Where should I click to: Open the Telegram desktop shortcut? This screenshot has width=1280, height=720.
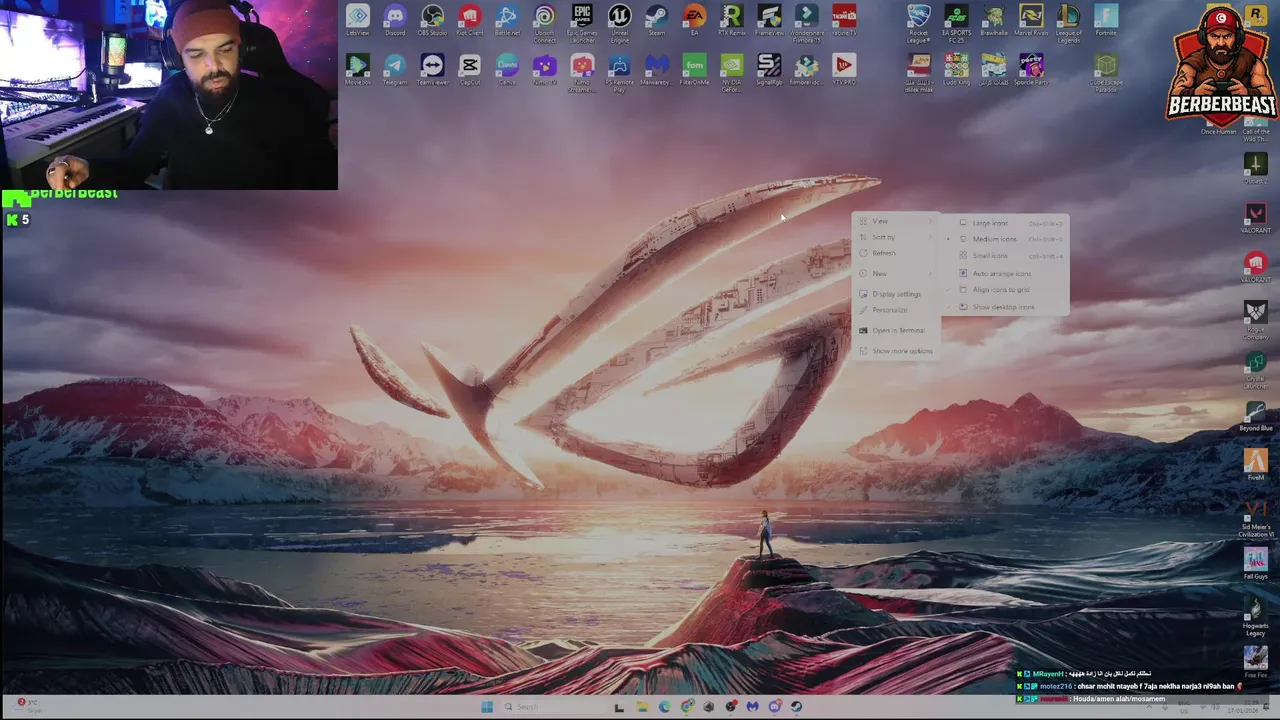click(x=395, y=69)
